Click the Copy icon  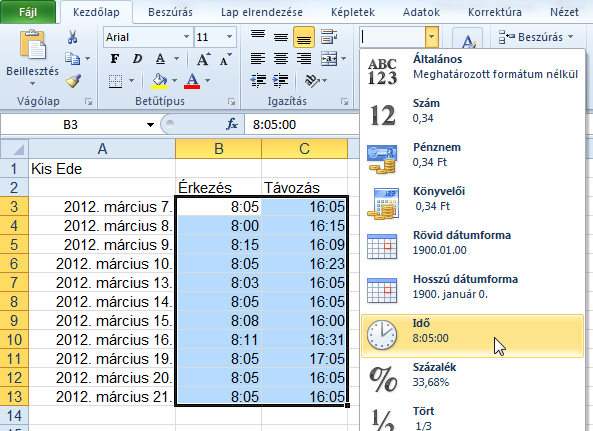click(x=73, y=59)
